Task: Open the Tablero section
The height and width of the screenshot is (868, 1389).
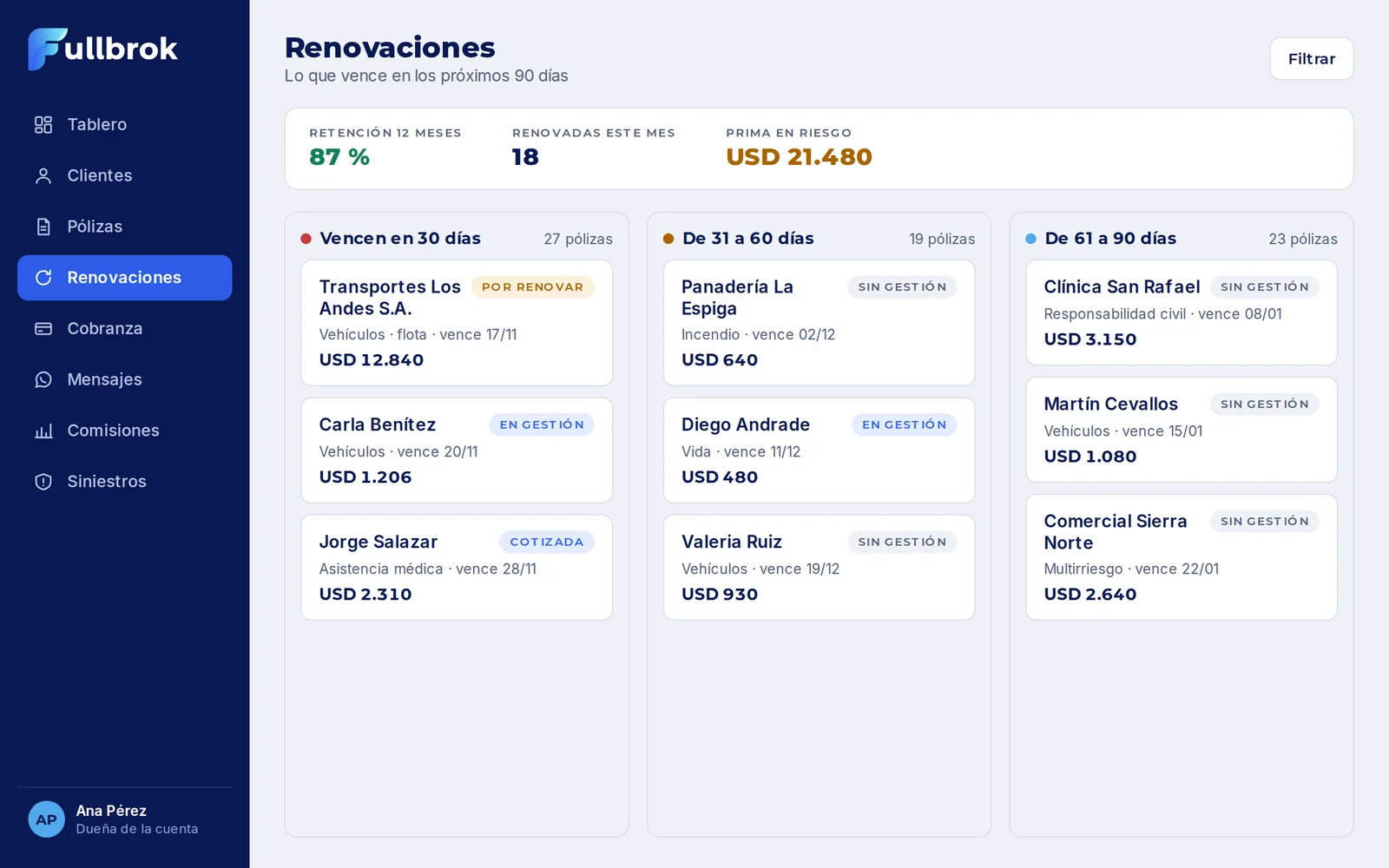Action: tap(125, 125)
